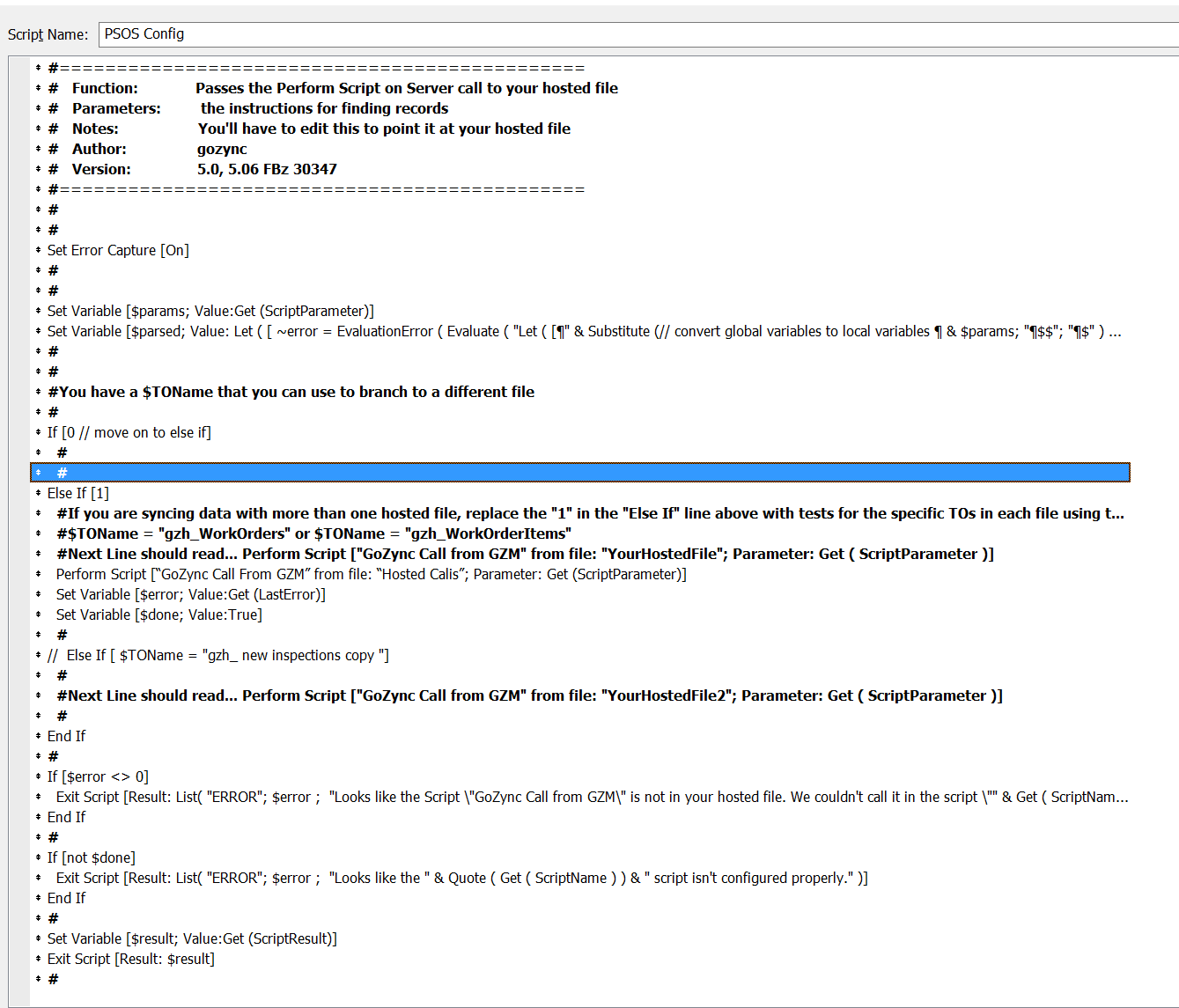Select Set Variable $error Get (LastError) step

click(190, 594)
